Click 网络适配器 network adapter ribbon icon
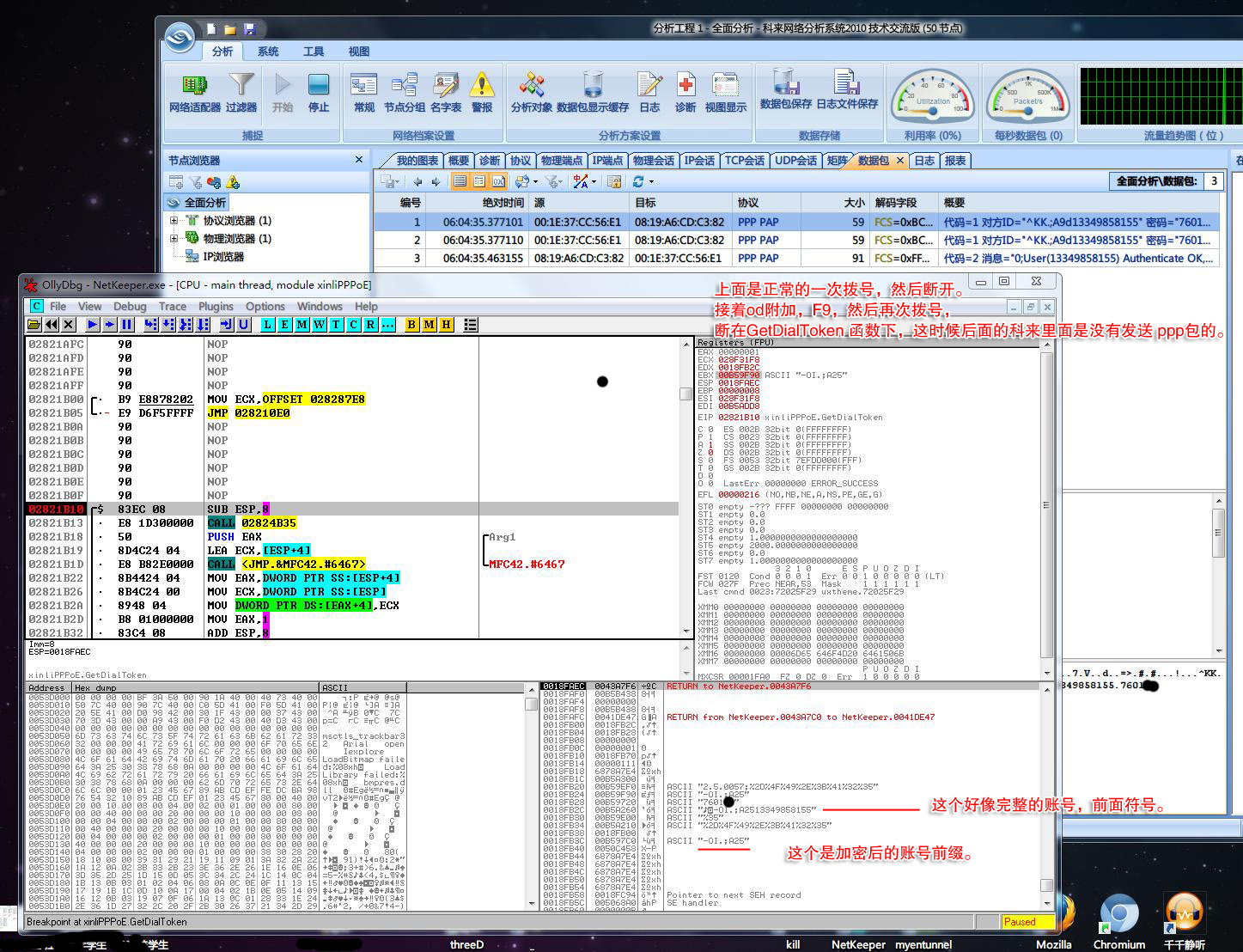This screenshot has width=1243, height=952. click(195, 93)
